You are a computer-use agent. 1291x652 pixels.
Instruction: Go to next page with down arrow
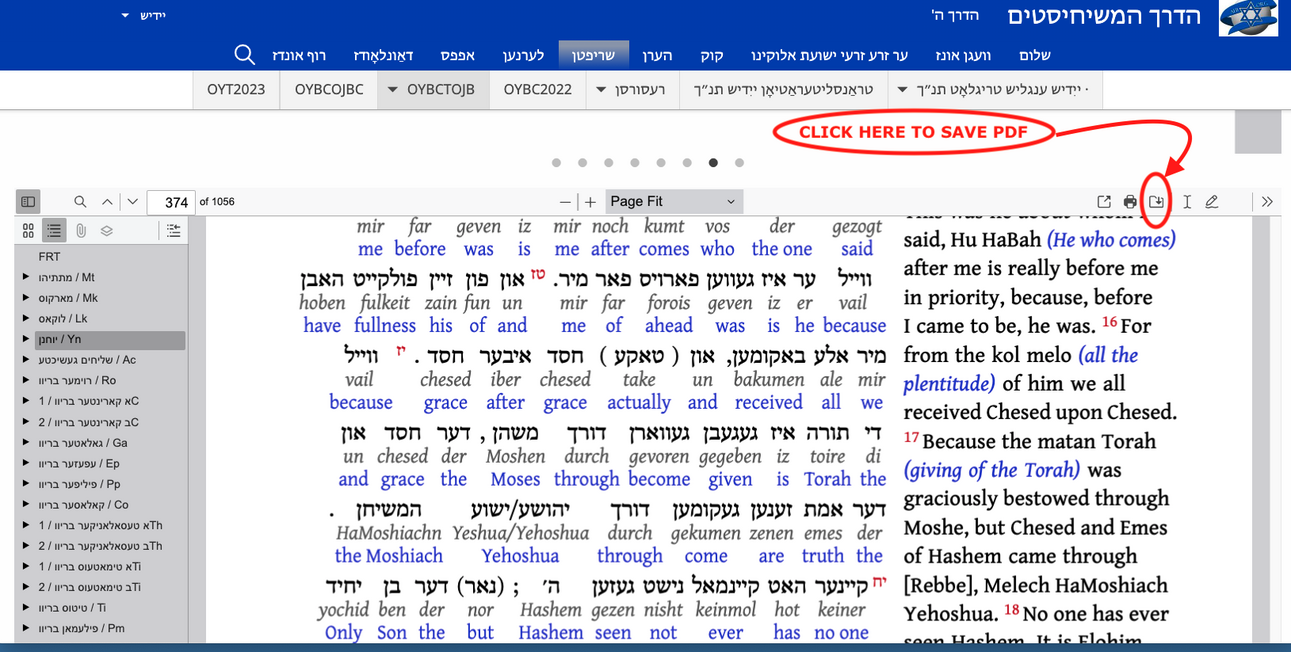pos(133,202)
